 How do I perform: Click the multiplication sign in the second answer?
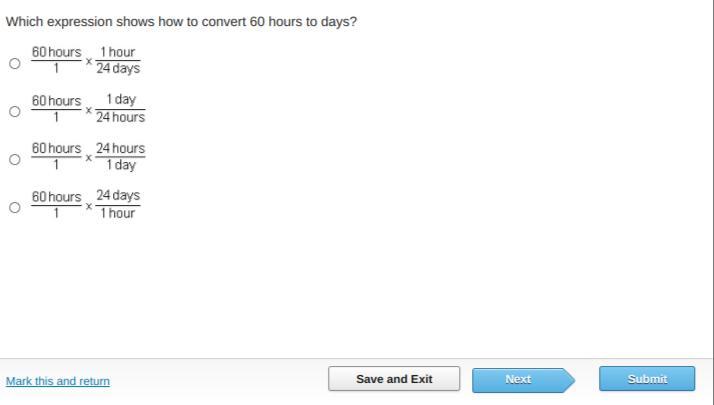[88, 111]
